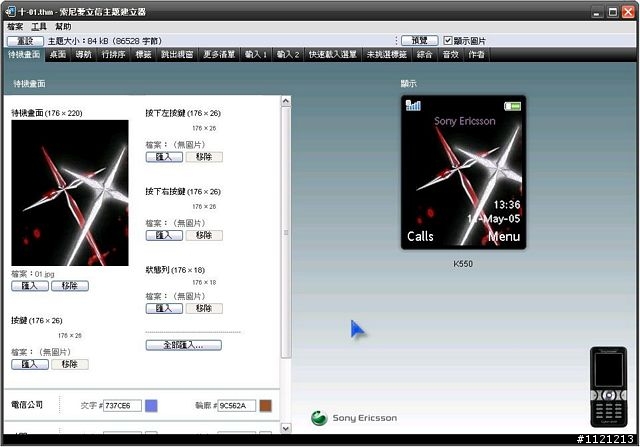
Task: Open the 未挑選標籤 tab
Action: coord(387,54)
